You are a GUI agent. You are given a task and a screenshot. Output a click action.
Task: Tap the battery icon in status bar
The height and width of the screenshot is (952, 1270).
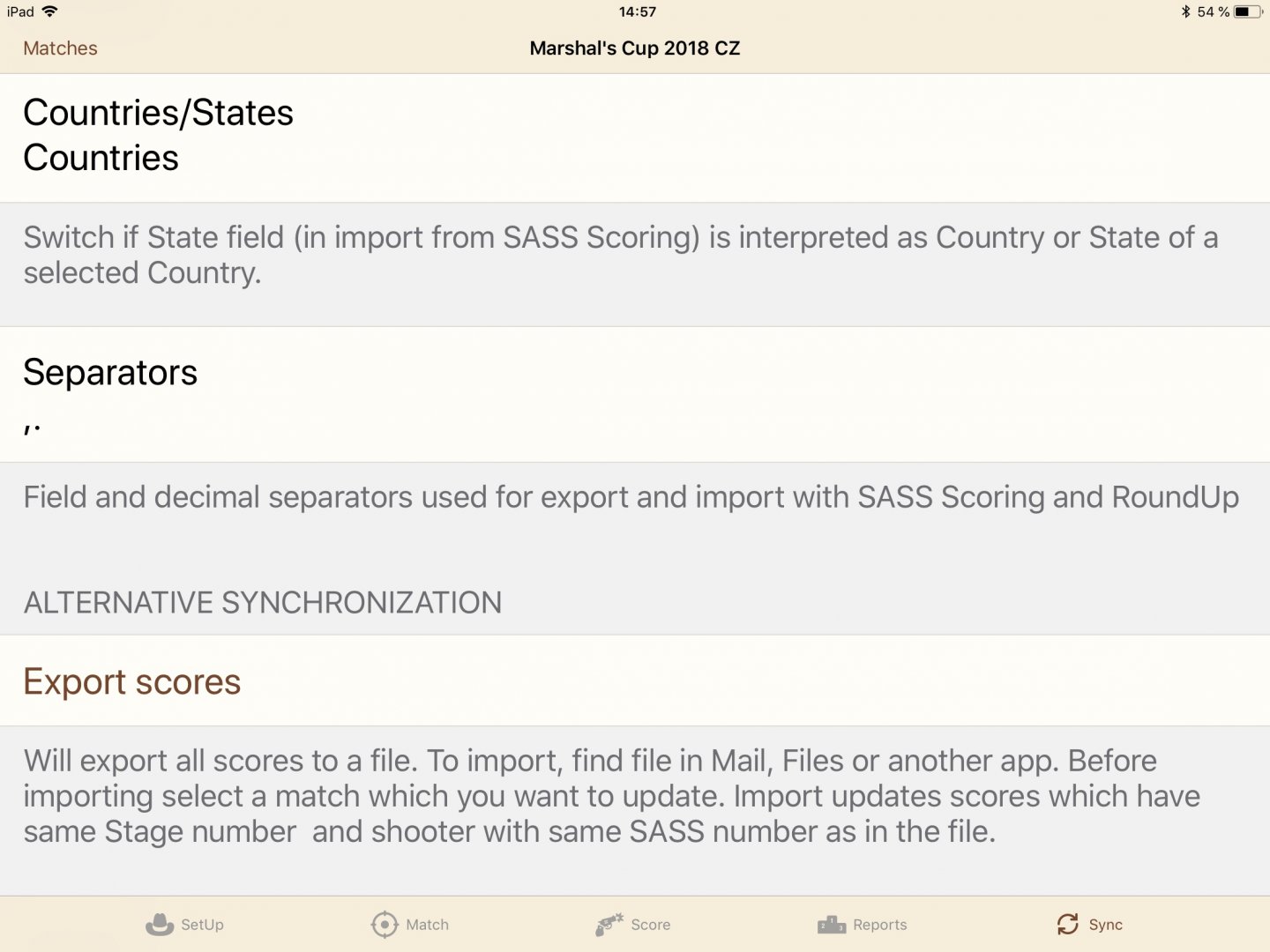(x=1248, y=11)
